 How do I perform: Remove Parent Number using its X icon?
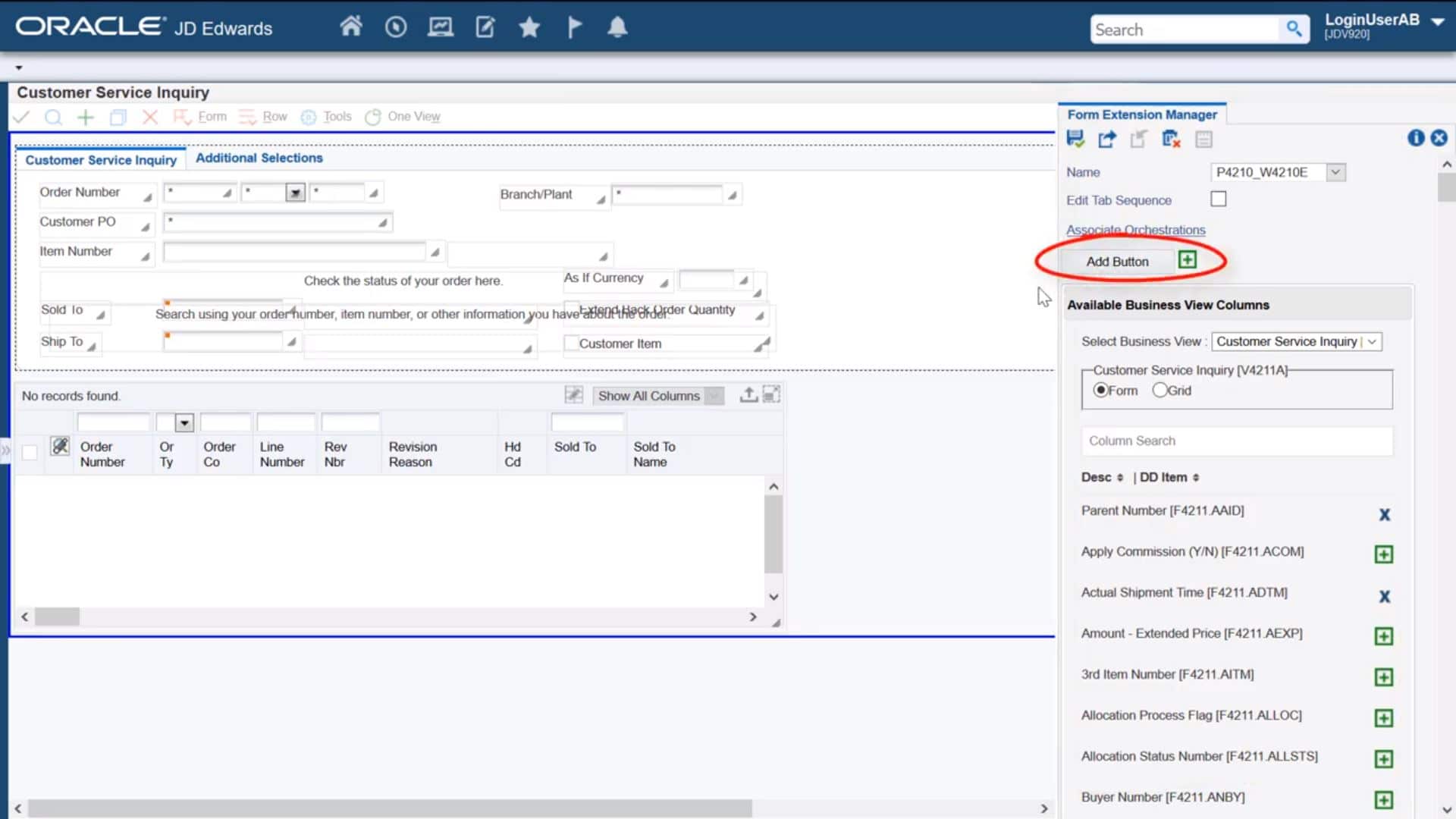coord(1385,514)
